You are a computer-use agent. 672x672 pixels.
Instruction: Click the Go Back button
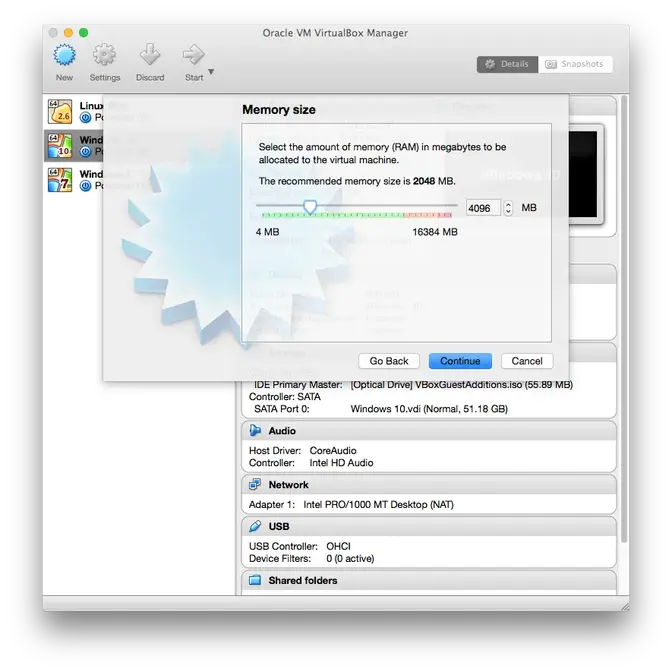click(x=389, y=361)
